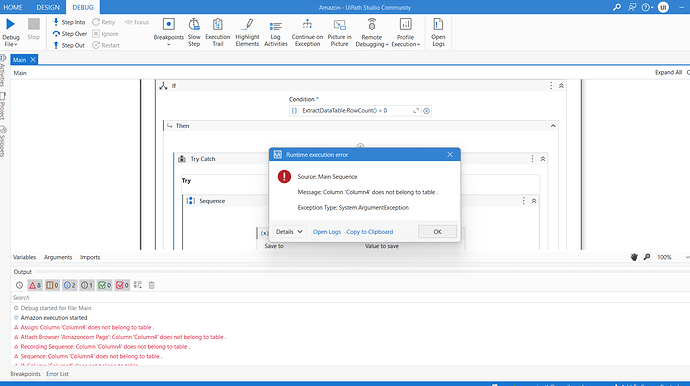Enable Slow Step debugging
The width and height of the screenshot is (690, 386).
click(194, 32)
